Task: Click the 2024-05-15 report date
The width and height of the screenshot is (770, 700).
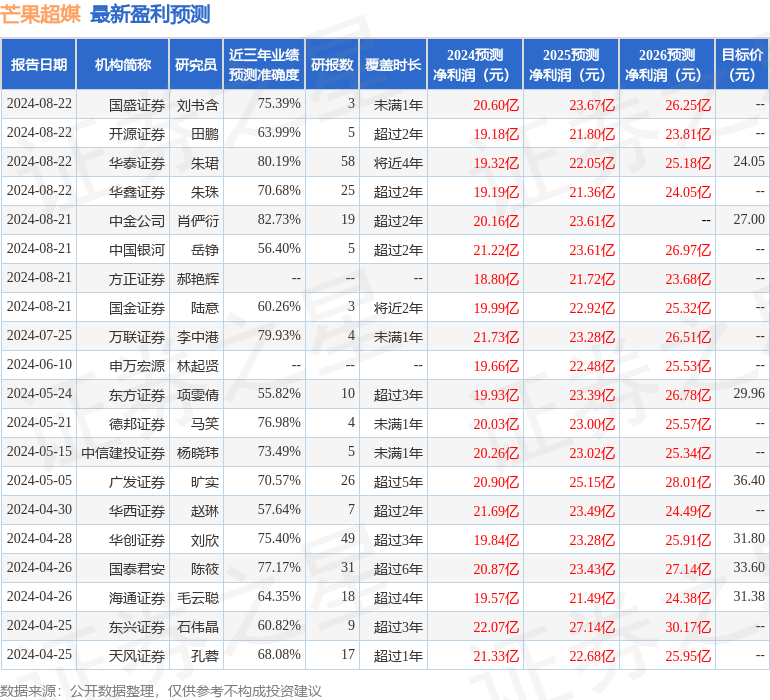Action: tap(39, 451)
